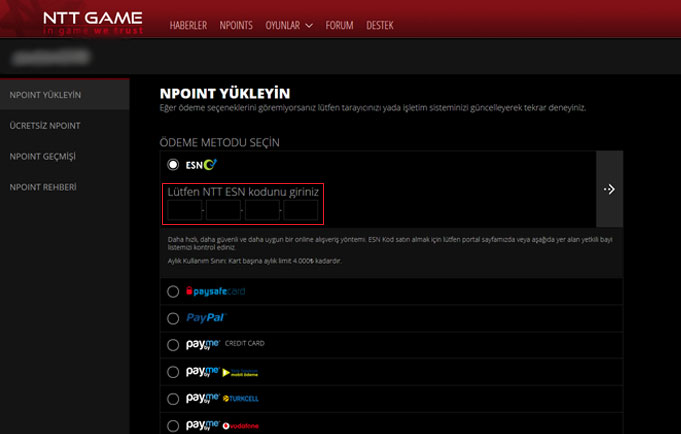The height and width of the screenshot is (434, 681).
Task: Click the PayPal logo
Action: point(206,318)
